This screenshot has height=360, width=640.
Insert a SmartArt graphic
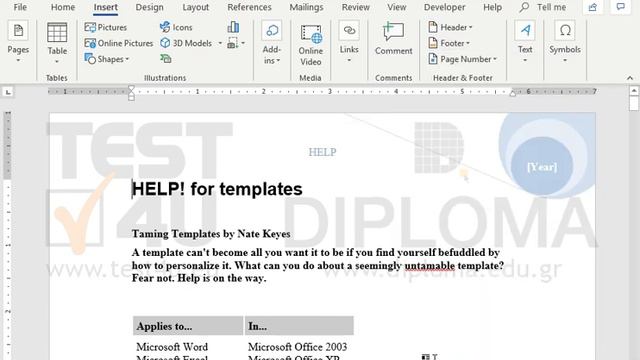pos(165,59)
